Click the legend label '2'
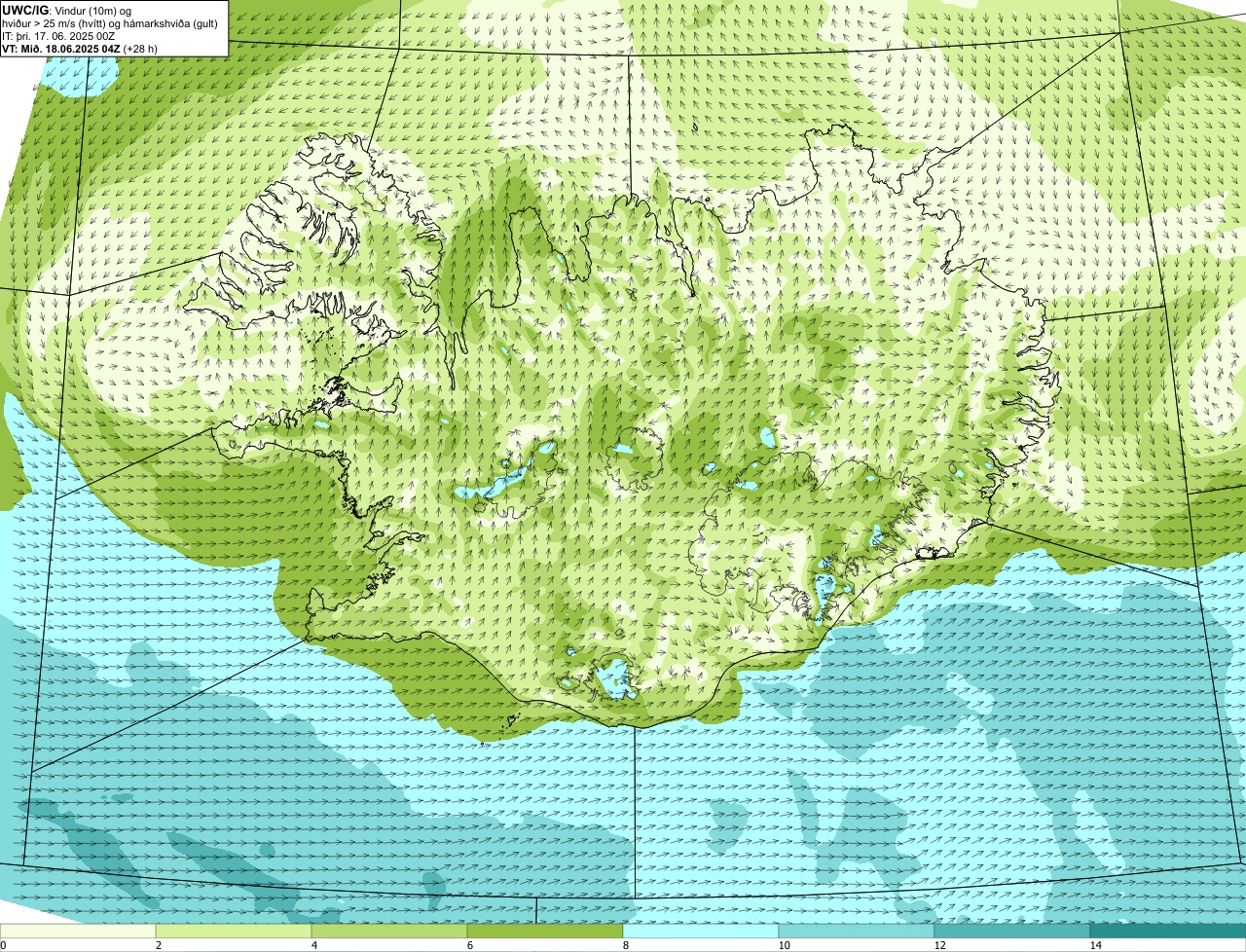 pos(158,945)
